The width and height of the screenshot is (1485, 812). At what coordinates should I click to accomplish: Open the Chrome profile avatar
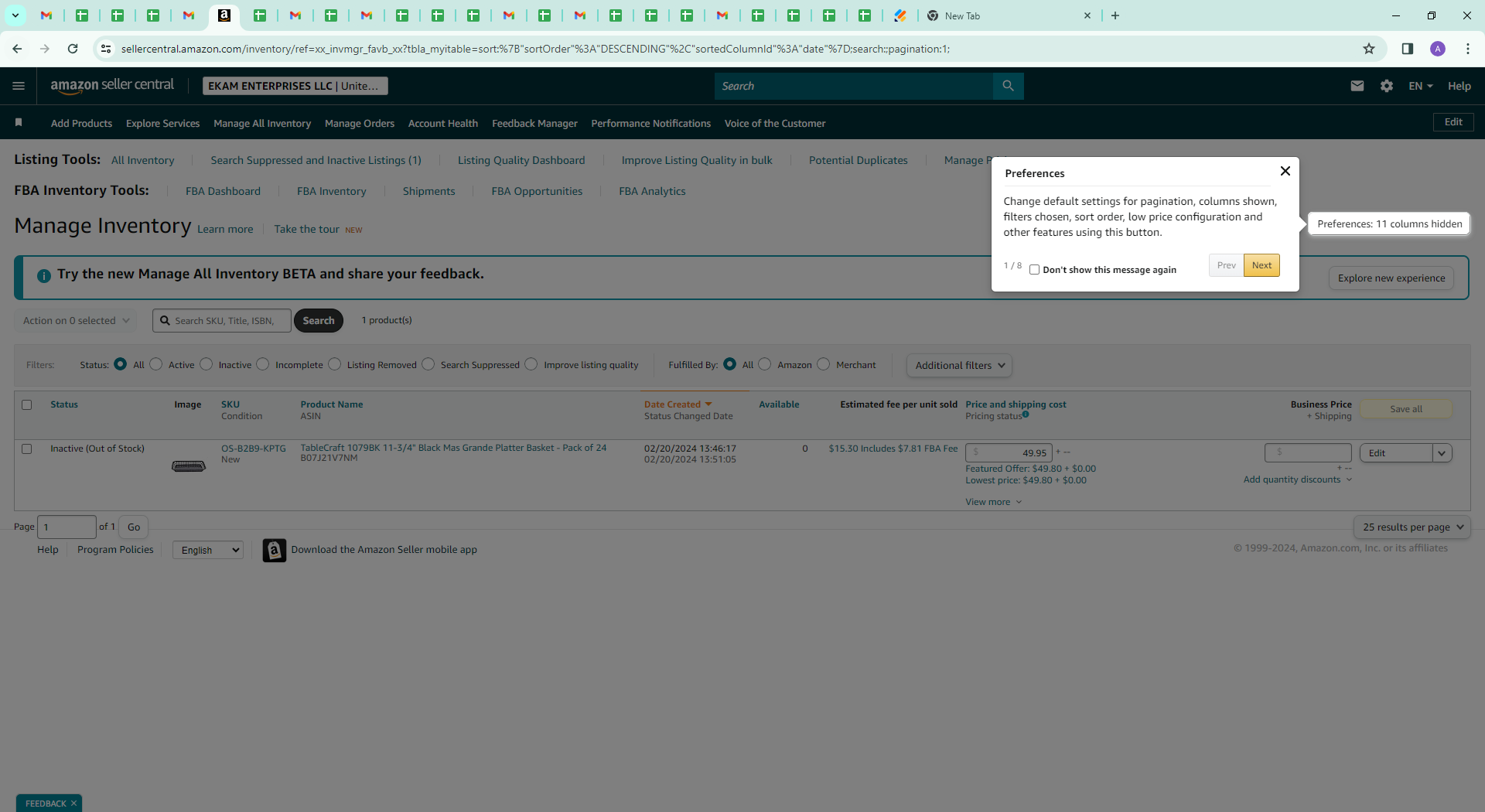pos(1438,49)
